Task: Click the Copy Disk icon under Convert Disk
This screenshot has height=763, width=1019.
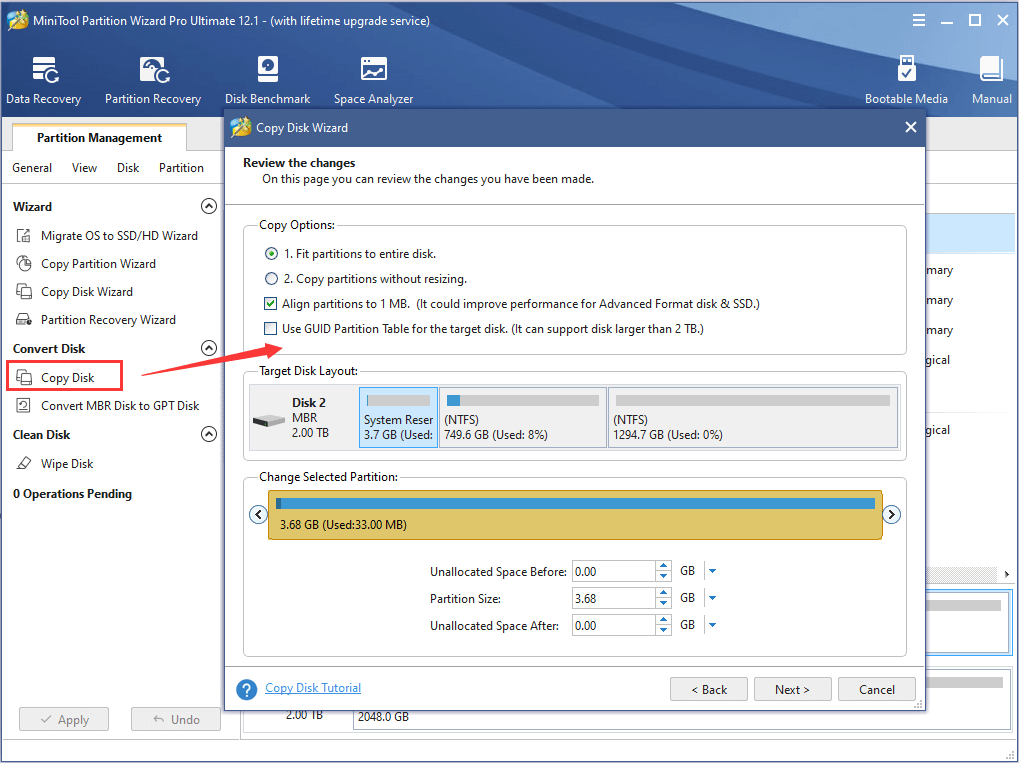Action: pyautogui.click(x=24, y=378)
